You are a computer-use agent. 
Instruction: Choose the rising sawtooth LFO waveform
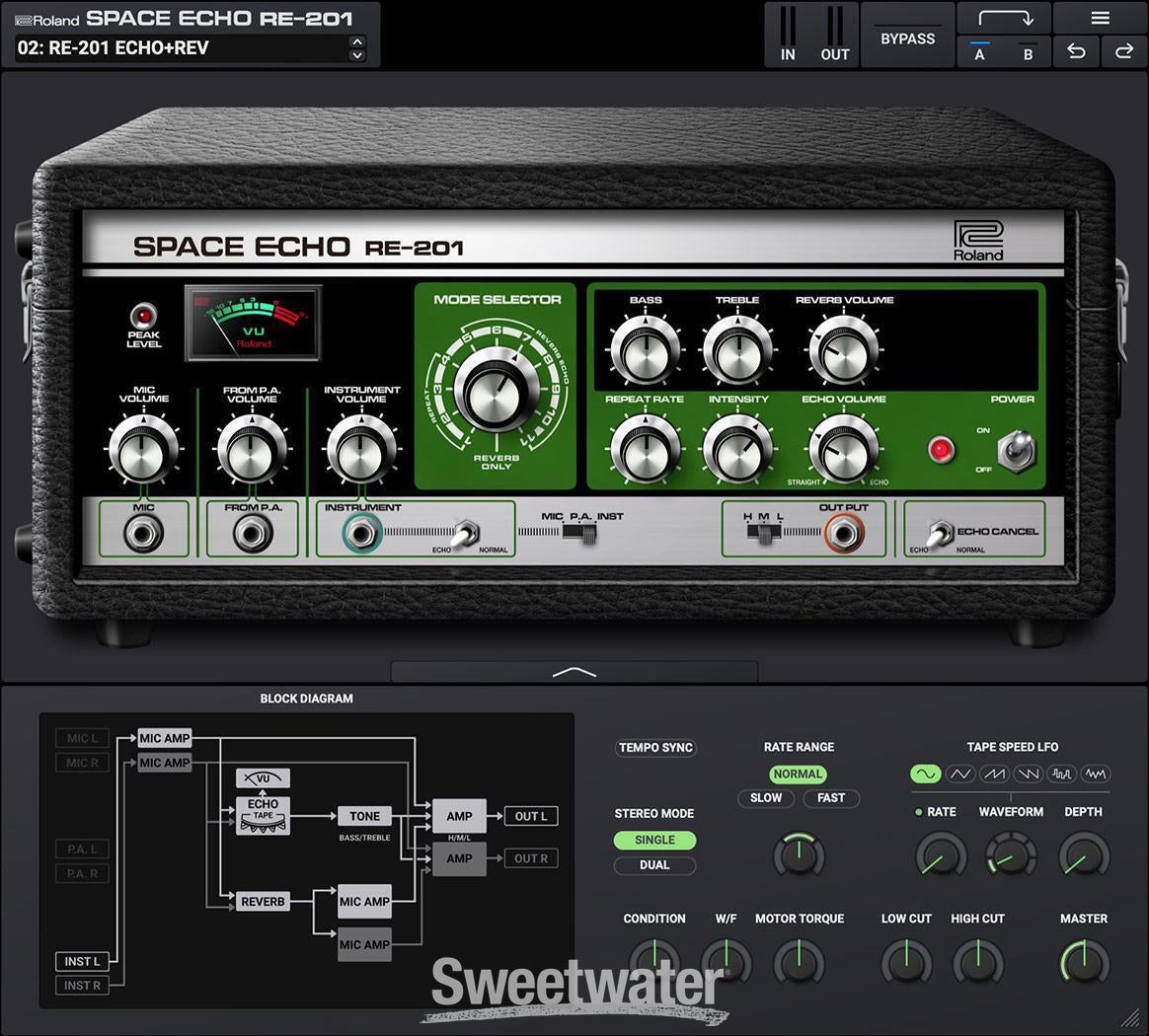994,775
